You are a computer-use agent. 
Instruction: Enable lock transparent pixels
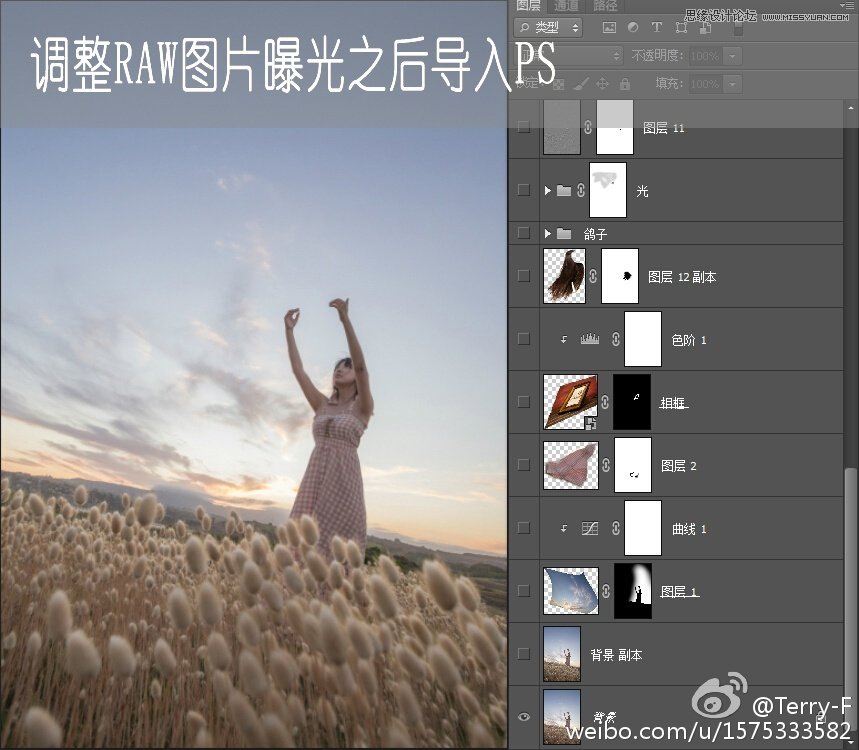(x=558, y=84)
